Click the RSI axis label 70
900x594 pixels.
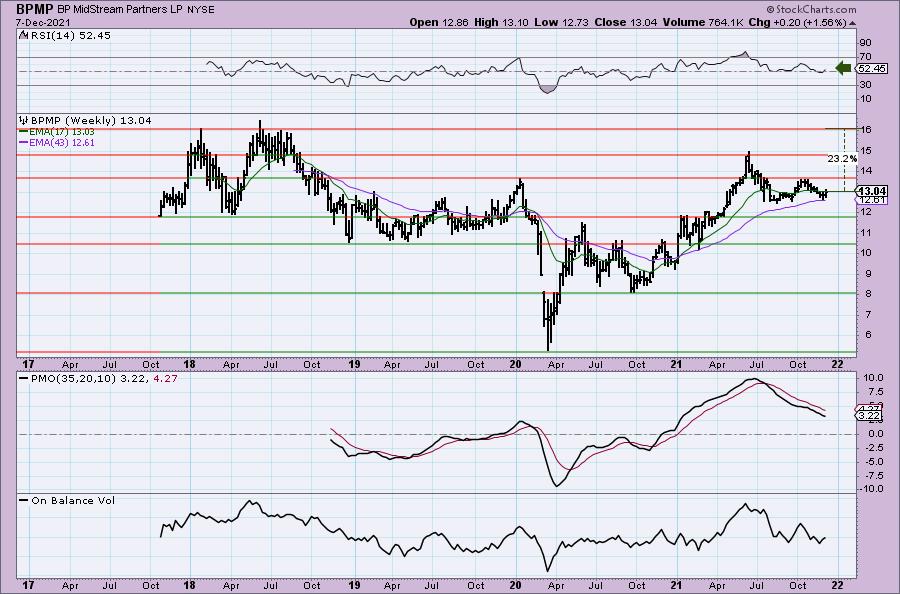click(866, 57)
